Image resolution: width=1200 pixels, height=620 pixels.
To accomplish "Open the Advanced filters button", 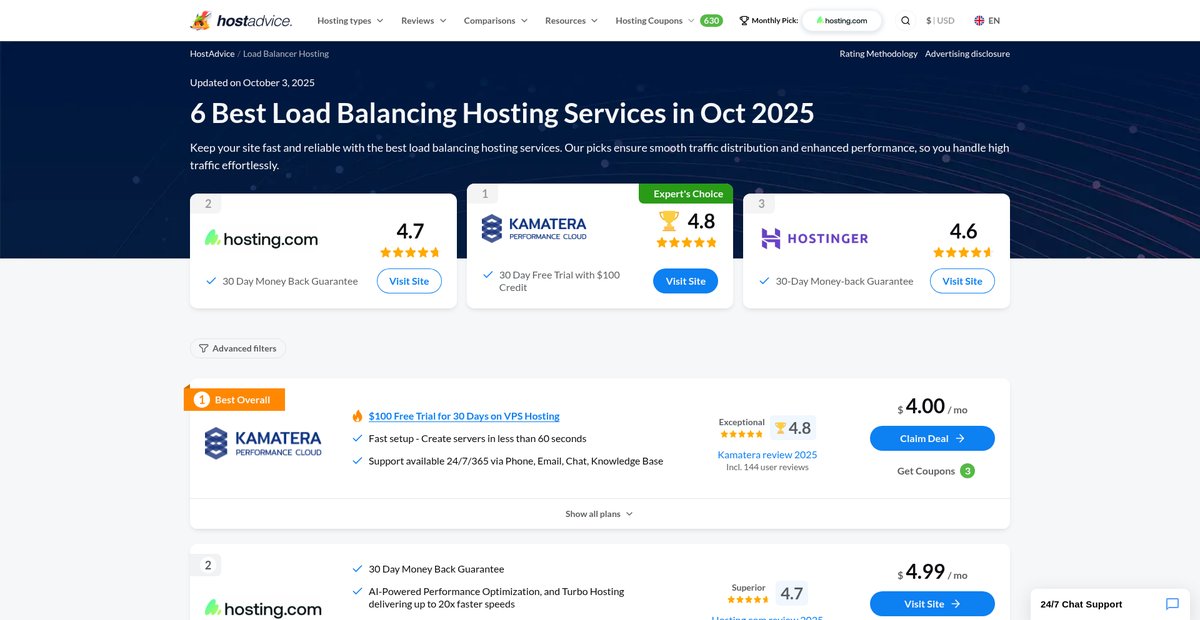I will pyautogui.click(x=238, y=348).
